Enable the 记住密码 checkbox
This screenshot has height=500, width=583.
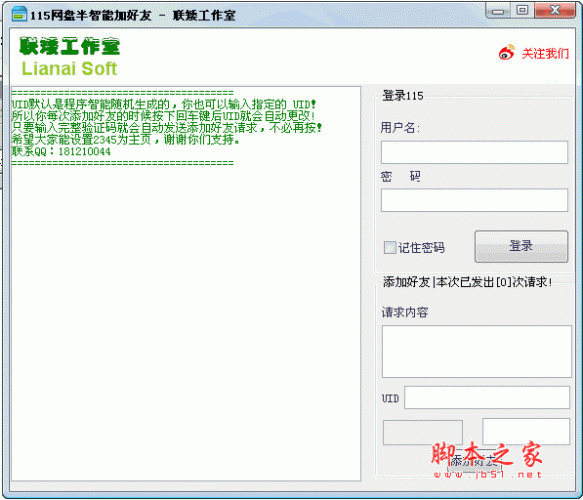pyautogui.click(x=390, y=247)
